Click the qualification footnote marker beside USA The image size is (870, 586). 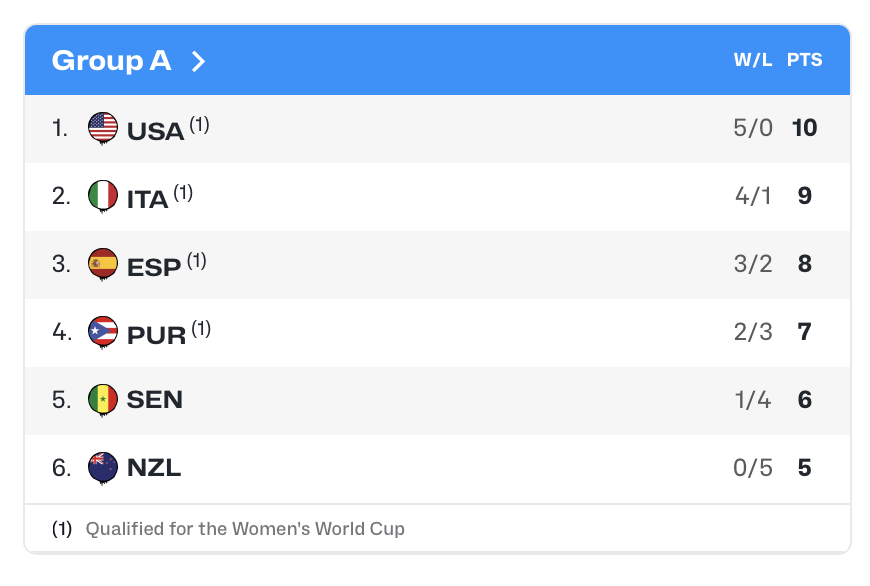point(199,124)
